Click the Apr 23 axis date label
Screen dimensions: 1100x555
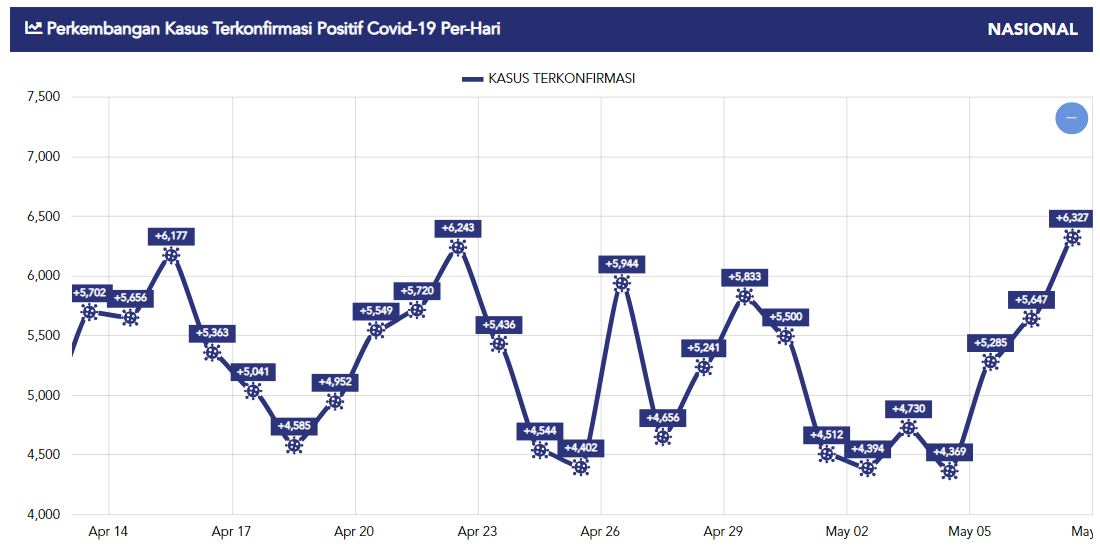coord(477,532)
